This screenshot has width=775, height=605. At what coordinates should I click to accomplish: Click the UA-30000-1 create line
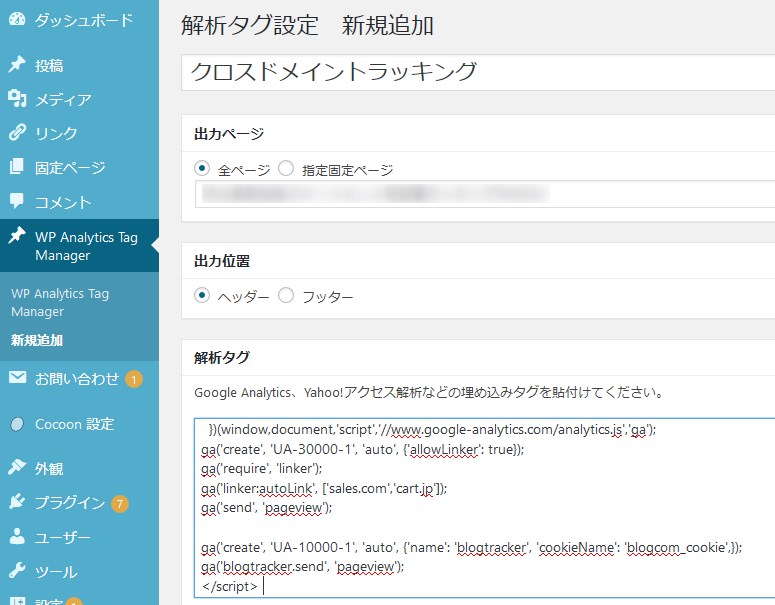[x=362, y=449]
